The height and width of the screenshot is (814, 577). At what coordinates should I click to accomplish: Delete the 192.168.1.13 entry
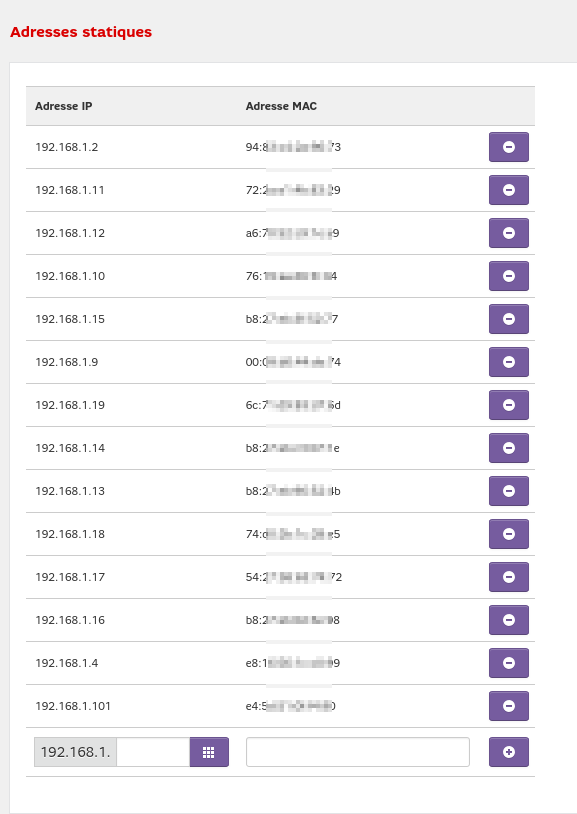508,491
